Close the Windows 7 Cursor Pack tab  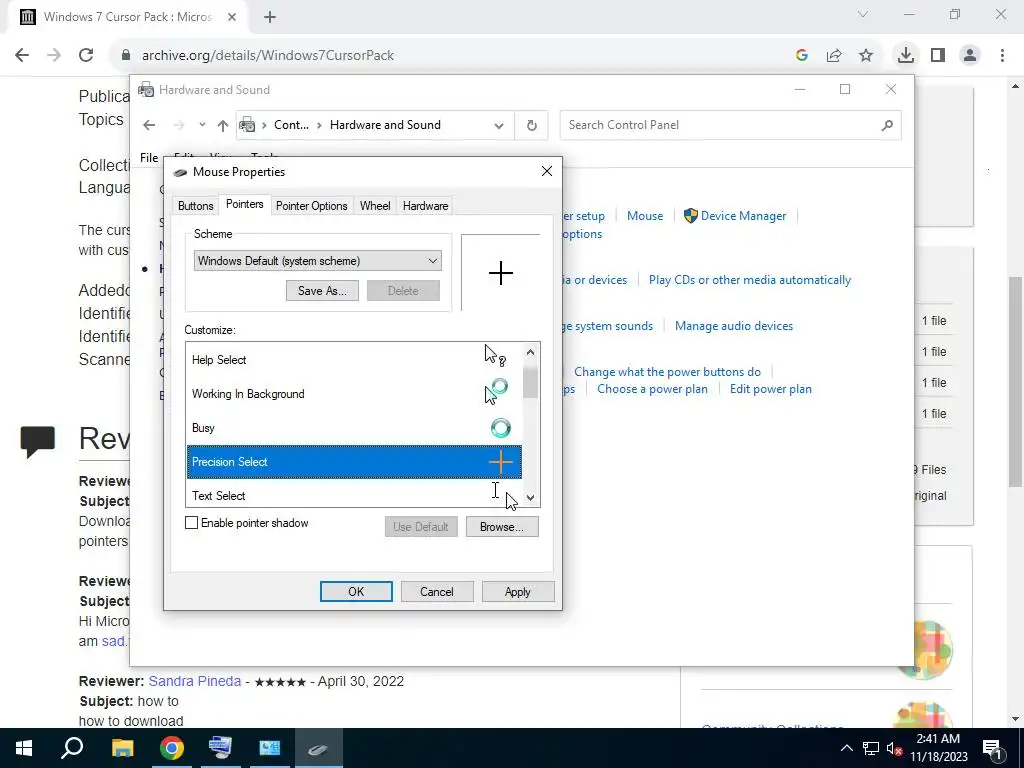pos(232,17)
